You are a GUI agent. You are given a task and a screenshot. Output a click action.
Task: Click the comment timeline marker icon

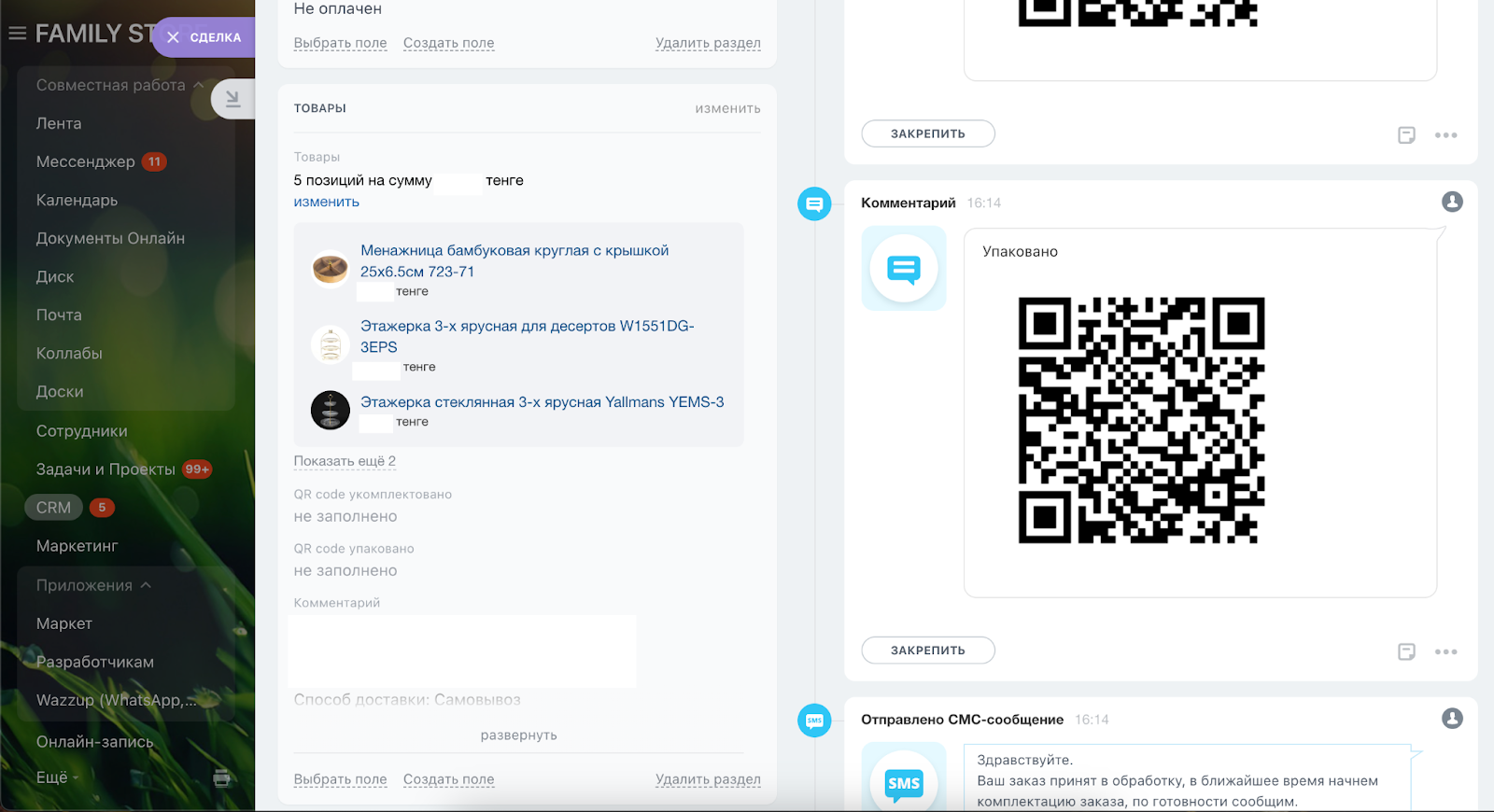[814, 203]
